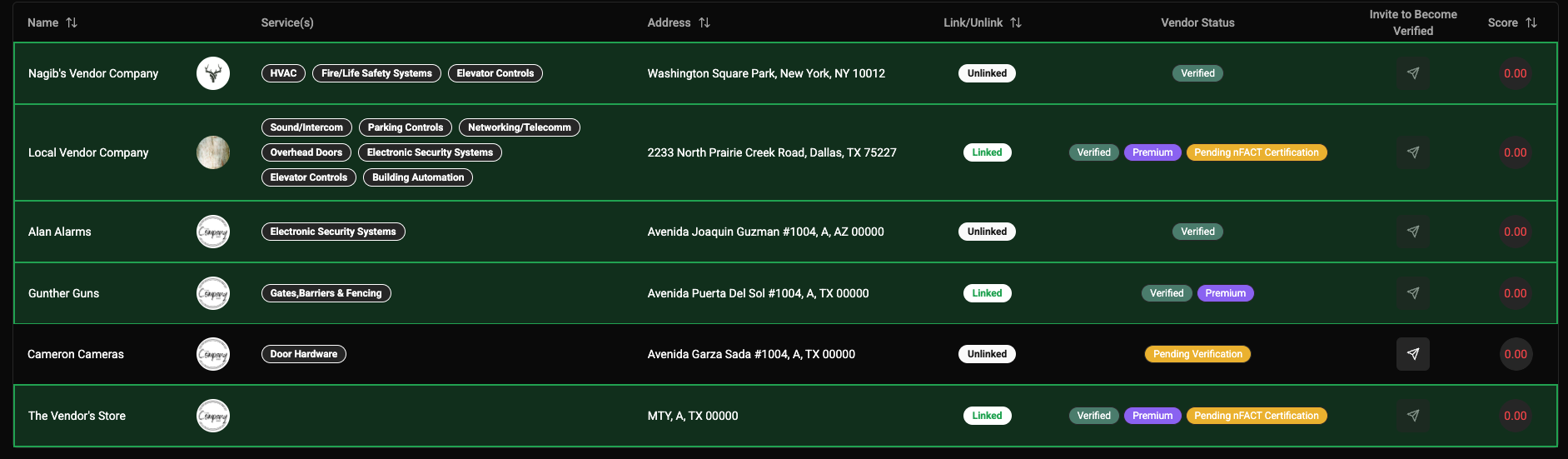Click the Washington Square Park address
The width and height of the screenshot is (1568, 459).
point(766,73)
